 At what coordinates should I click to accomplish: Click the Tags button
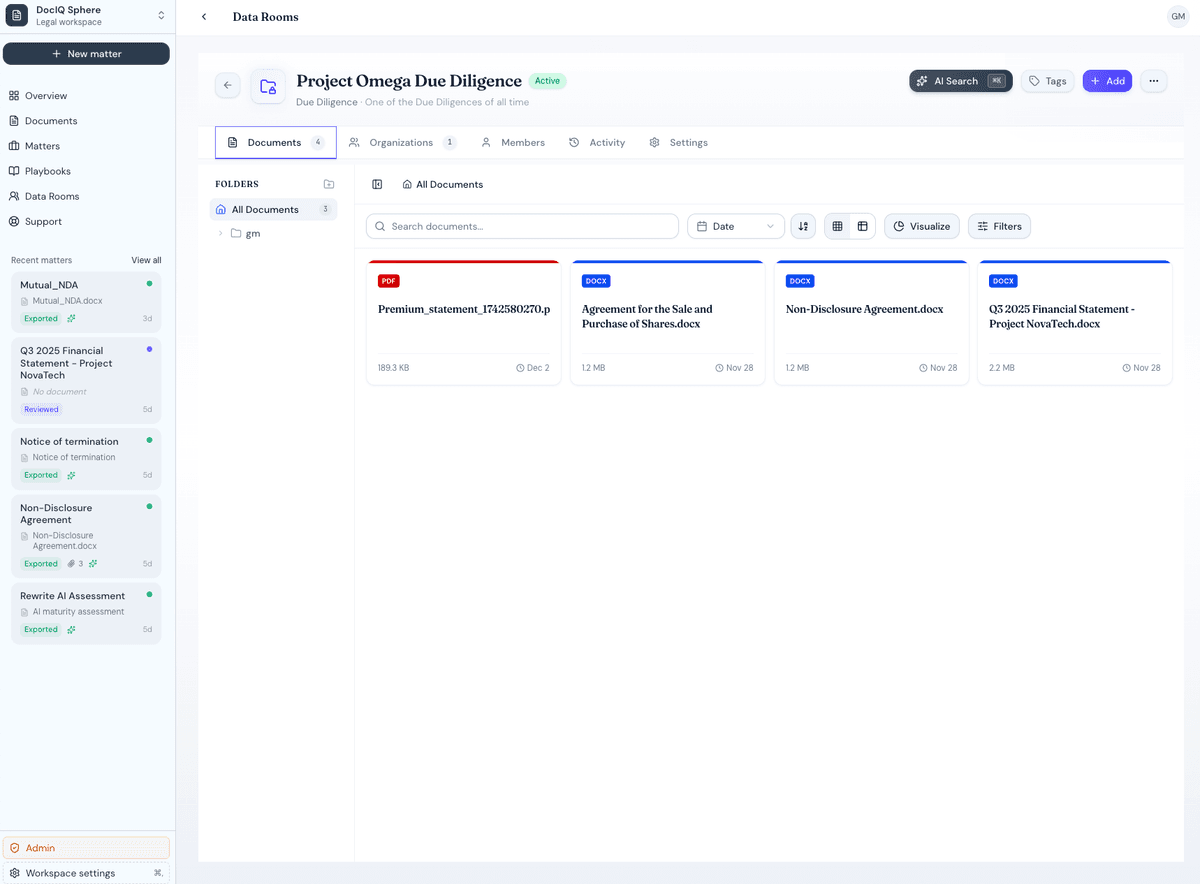click(x=1047, y=81)
